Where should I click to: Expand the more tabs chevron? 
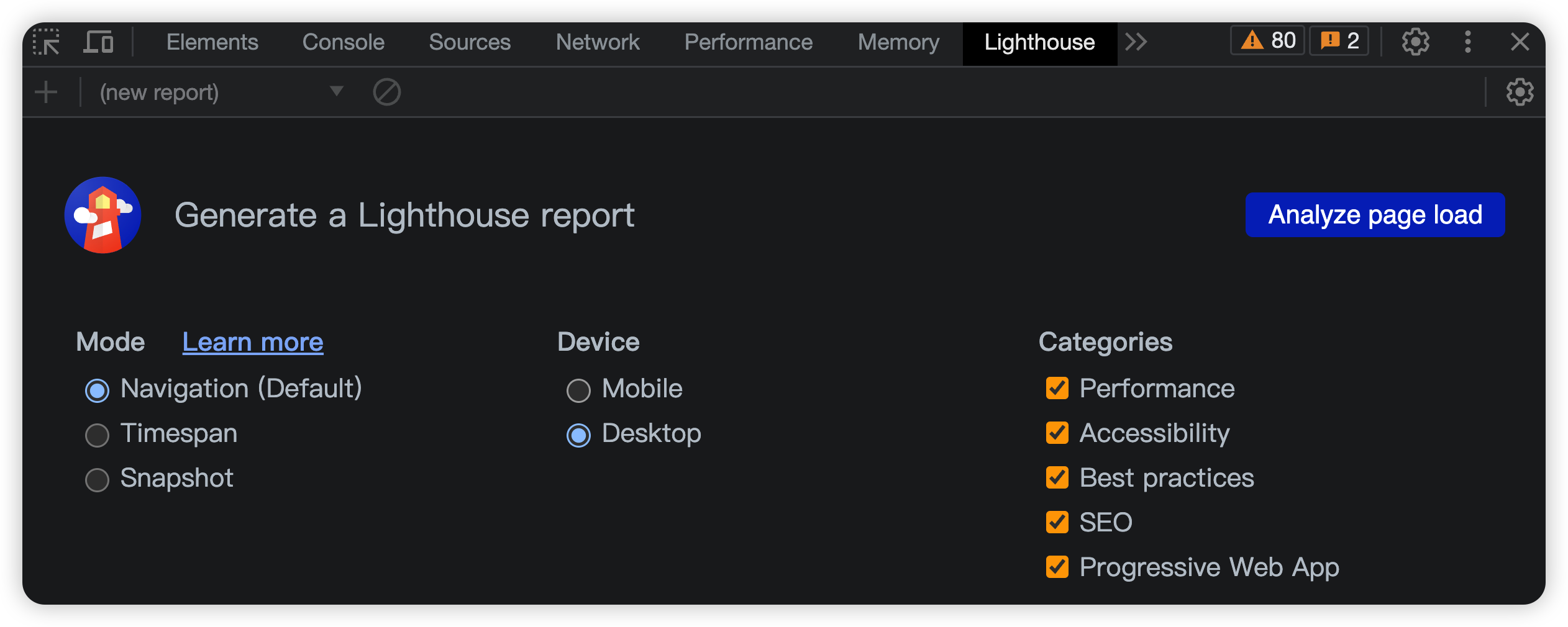click(x=1136, y=42)
